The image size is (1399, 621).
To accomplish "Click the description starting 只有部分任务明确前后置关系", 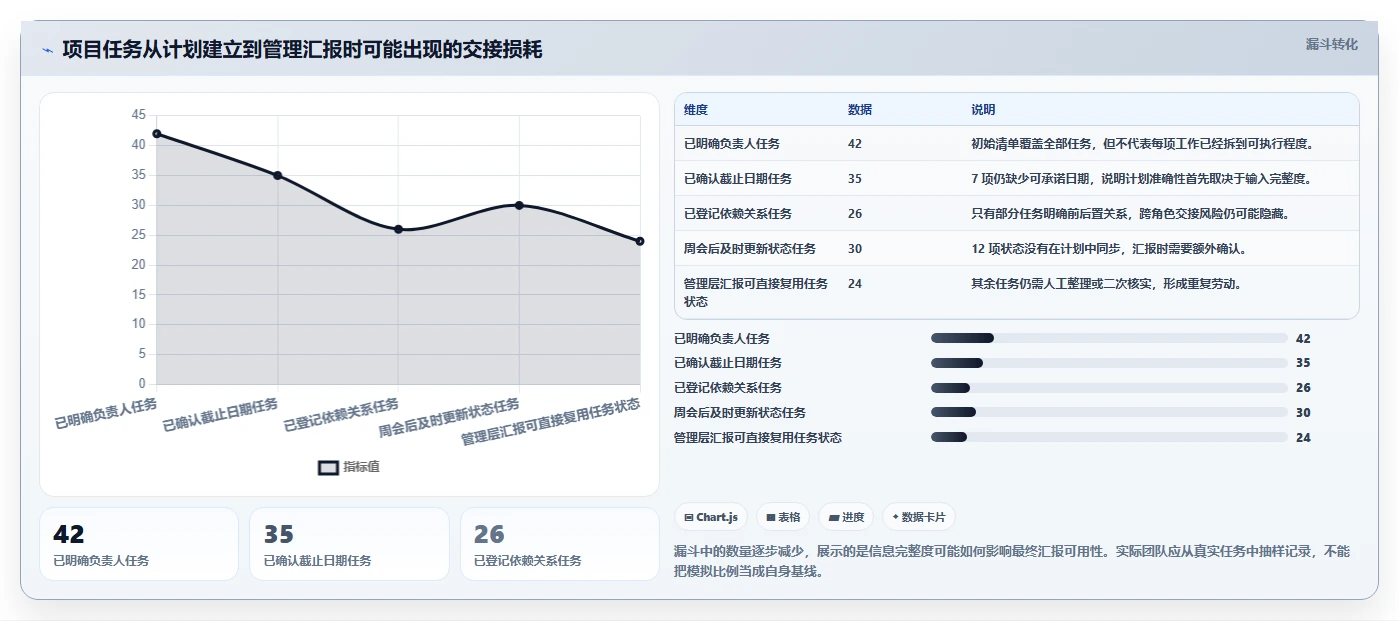I will [x=1130, y=214].
